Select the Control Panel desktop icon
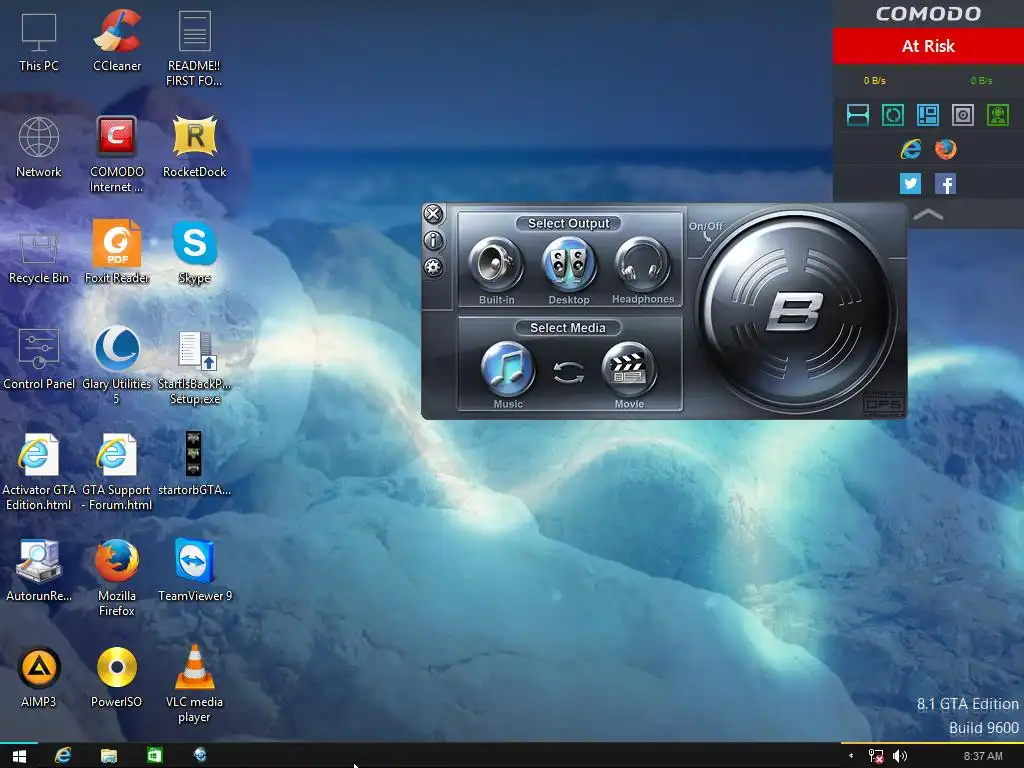 (x=39, y=360)
